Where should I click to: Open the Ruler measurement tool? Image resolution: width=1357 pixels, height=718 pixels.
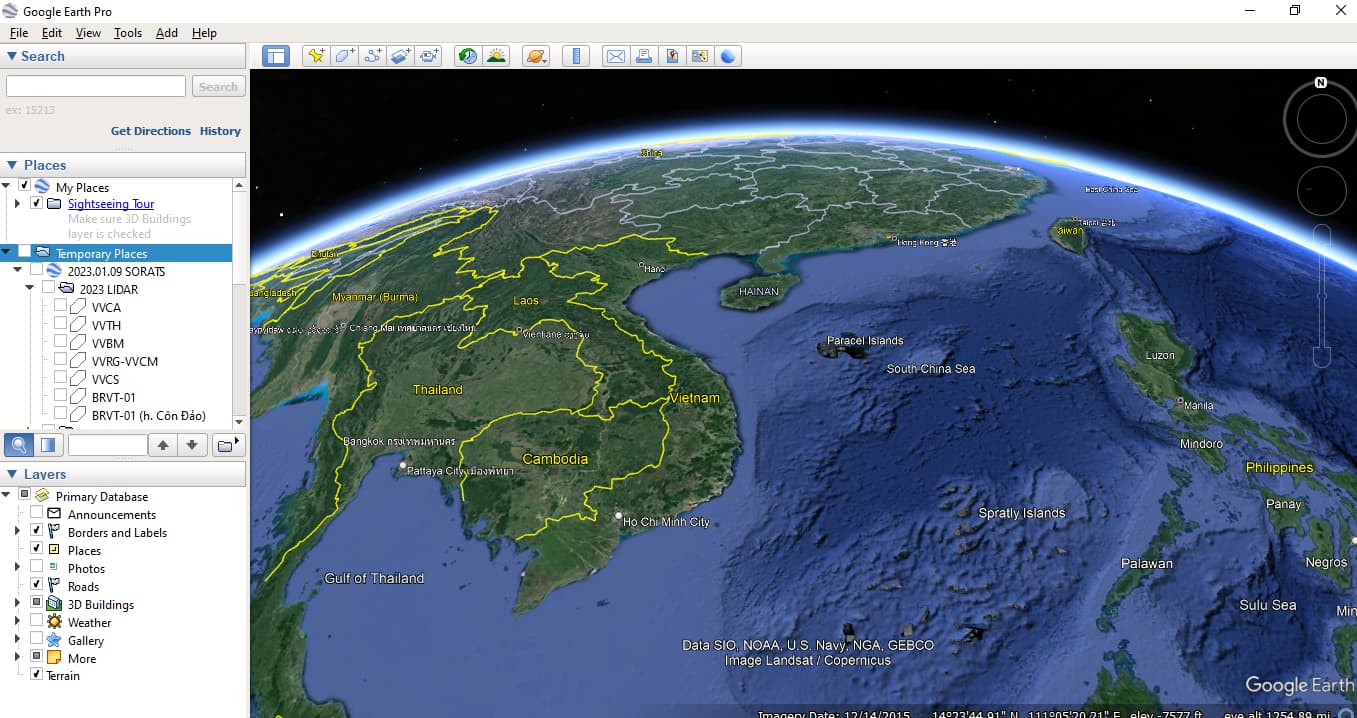pyautogui.click(x=576, y=56)
